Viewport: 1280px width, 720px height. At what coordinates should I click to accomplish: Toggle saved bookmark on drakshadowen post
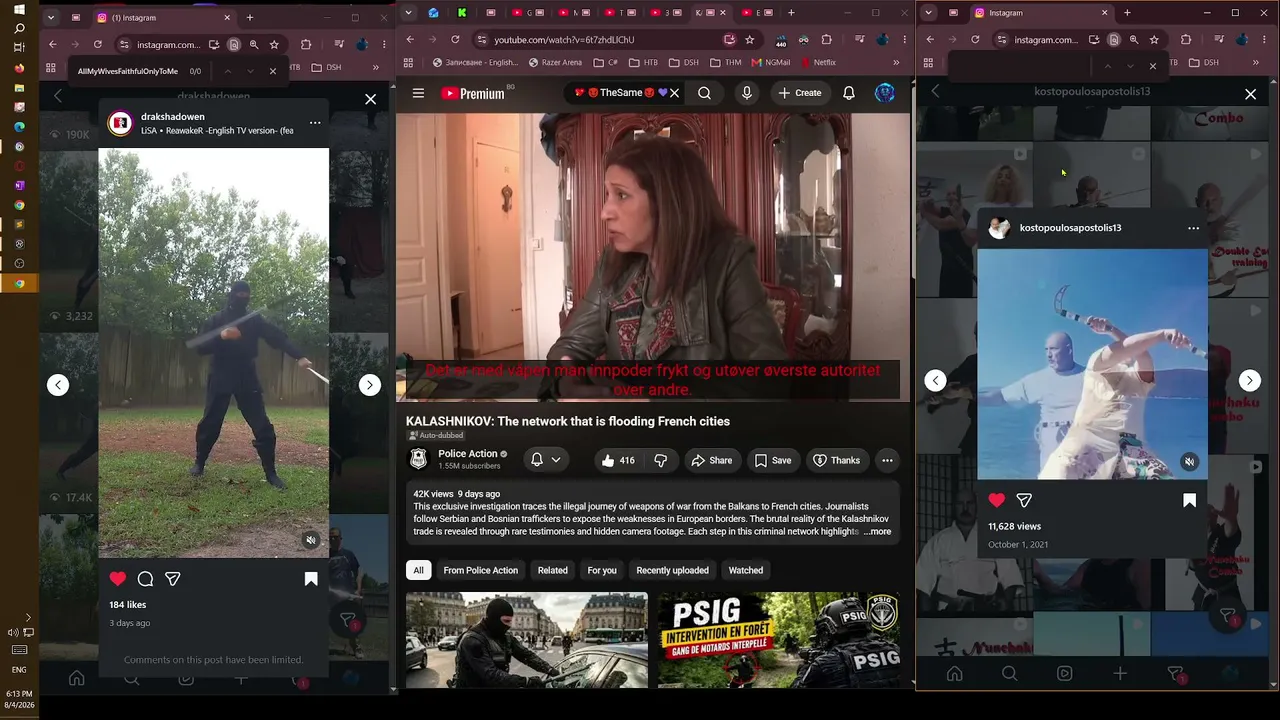tap(311, 579)
